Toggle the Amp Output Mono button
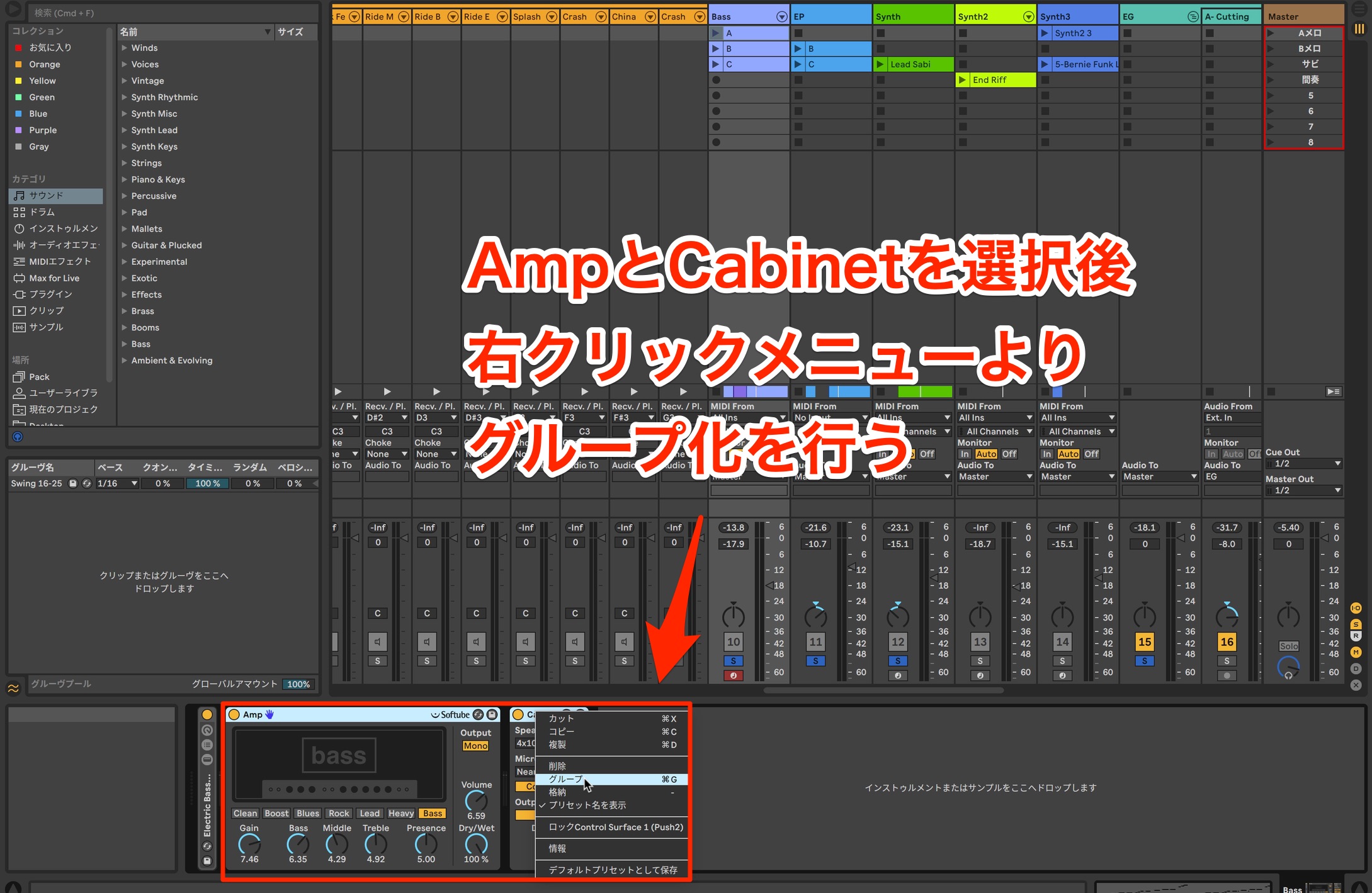Screen dimensions: 1372x893 click(x=475, y=746)
